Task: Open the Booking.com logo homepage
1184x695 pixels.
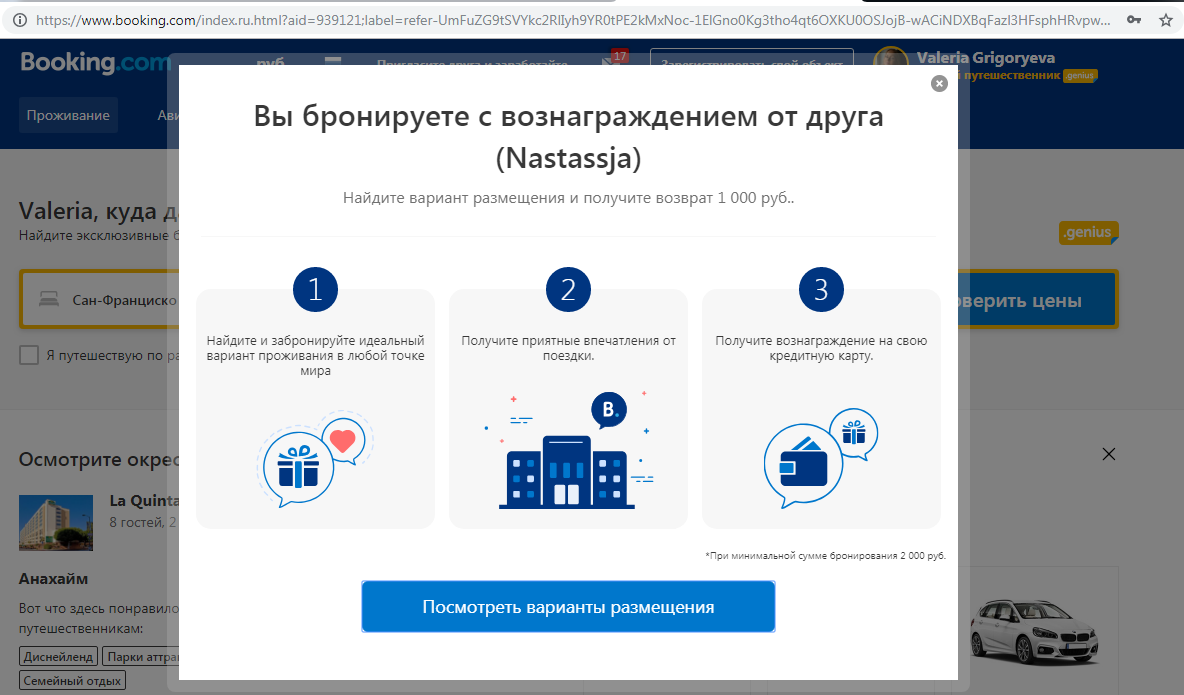Action: [96, 62]
